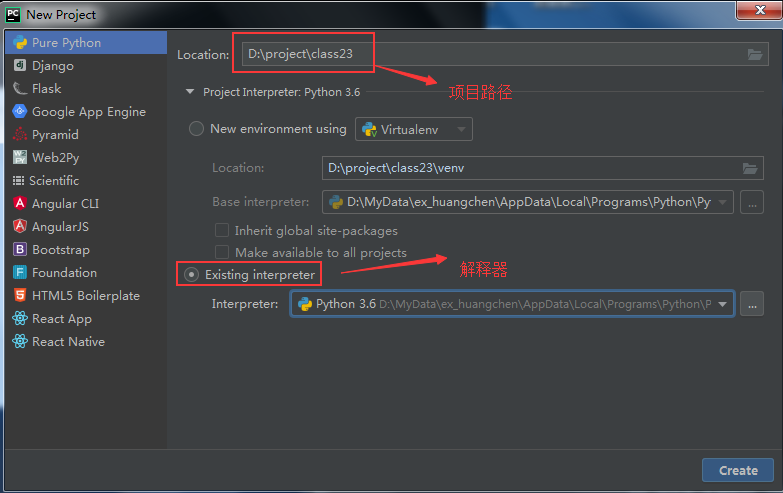Click the Create button
This screenshot has width=783, height=493.
click(x=738, y=470)
